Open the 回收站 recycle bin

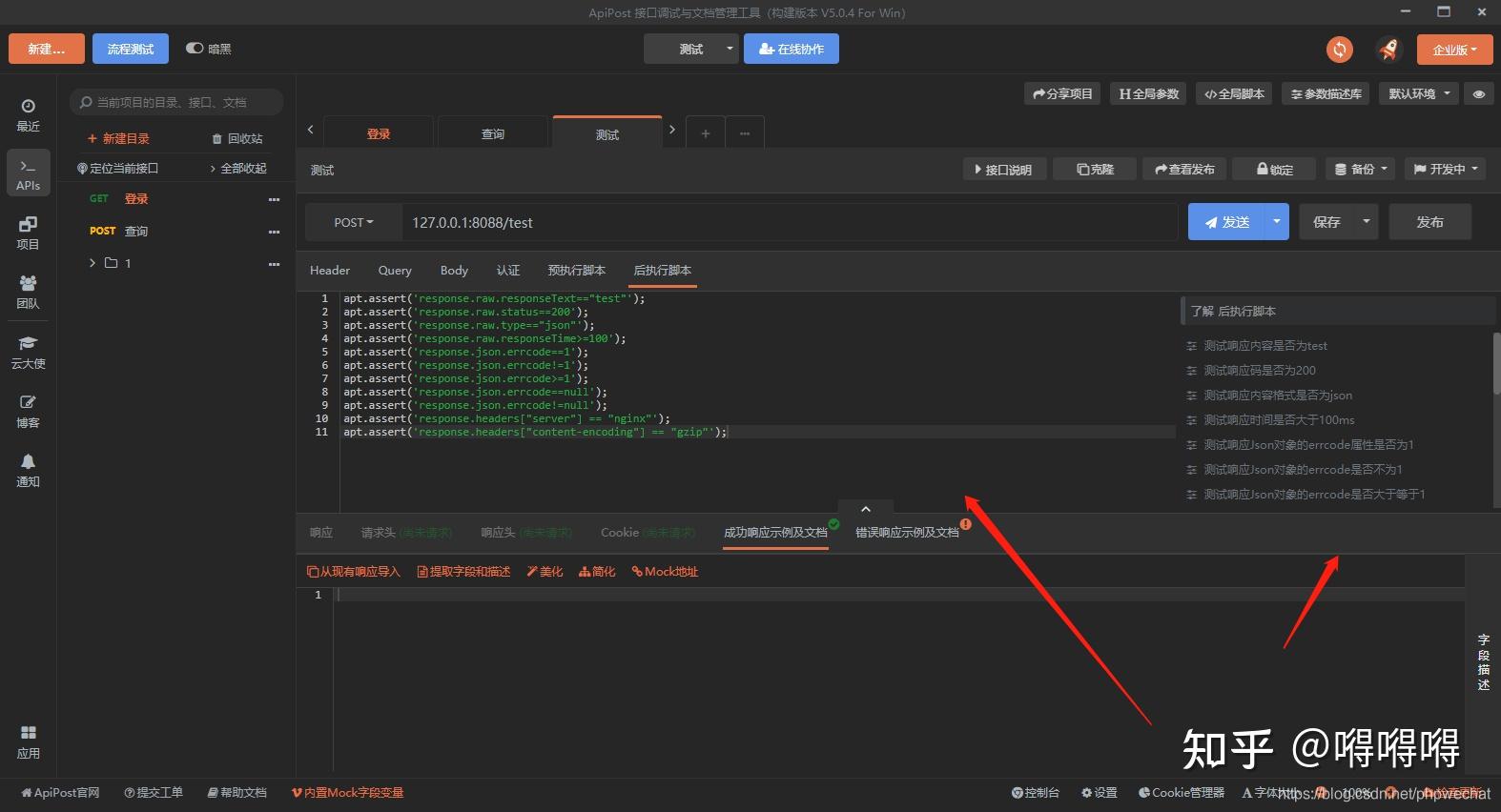click(x=236, y=138)
